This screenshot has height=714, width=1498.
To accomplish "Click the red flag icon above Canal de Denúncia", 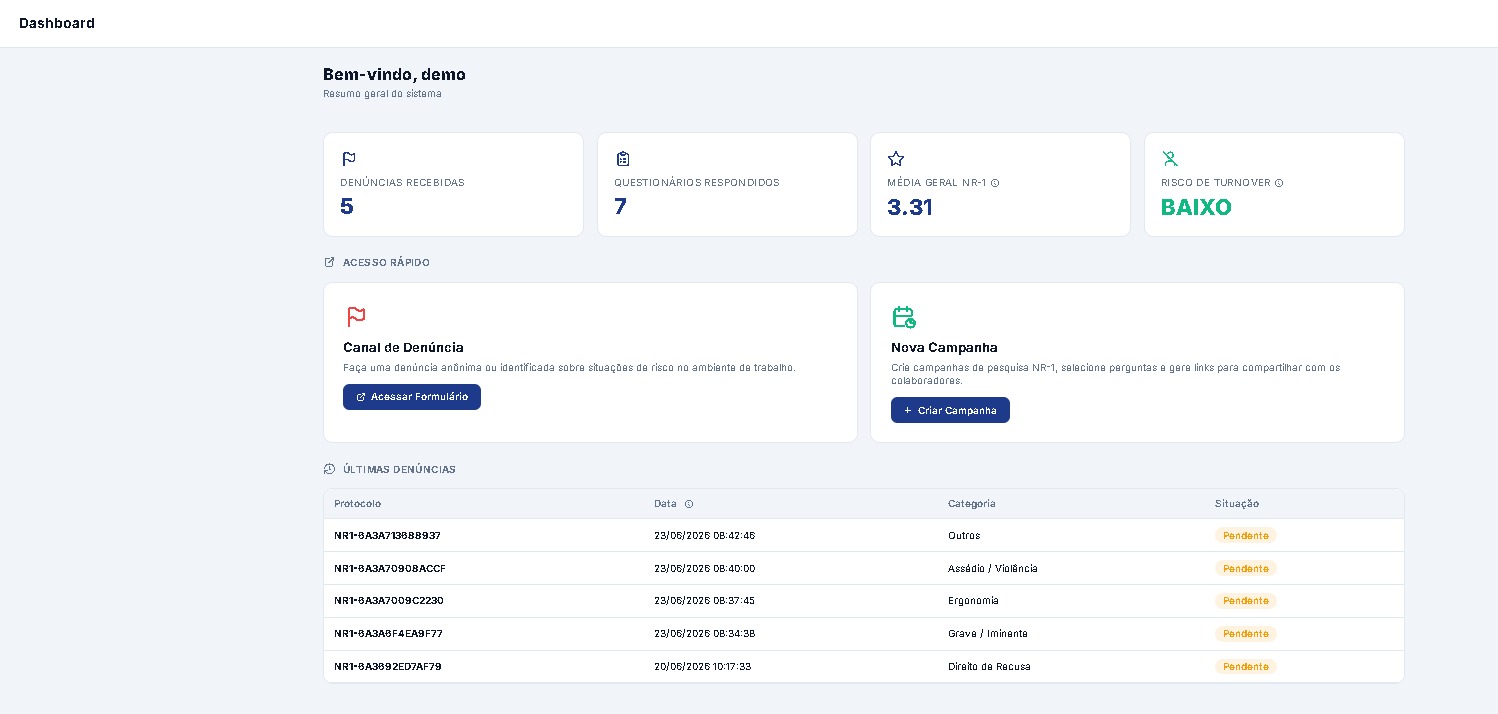I will 356,317.
